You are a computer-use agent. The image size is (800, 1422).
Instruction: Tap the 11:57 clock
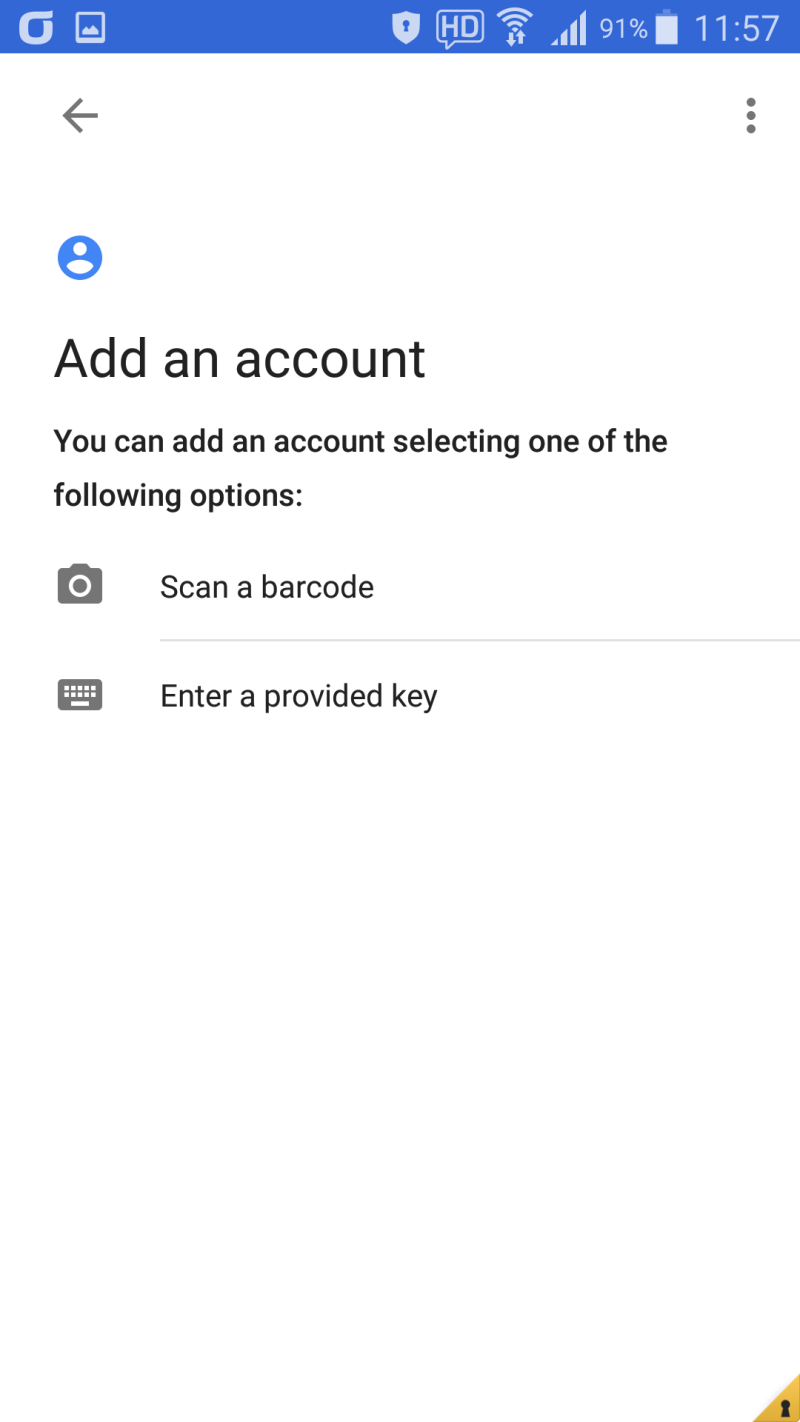click(x=736, y=28)
